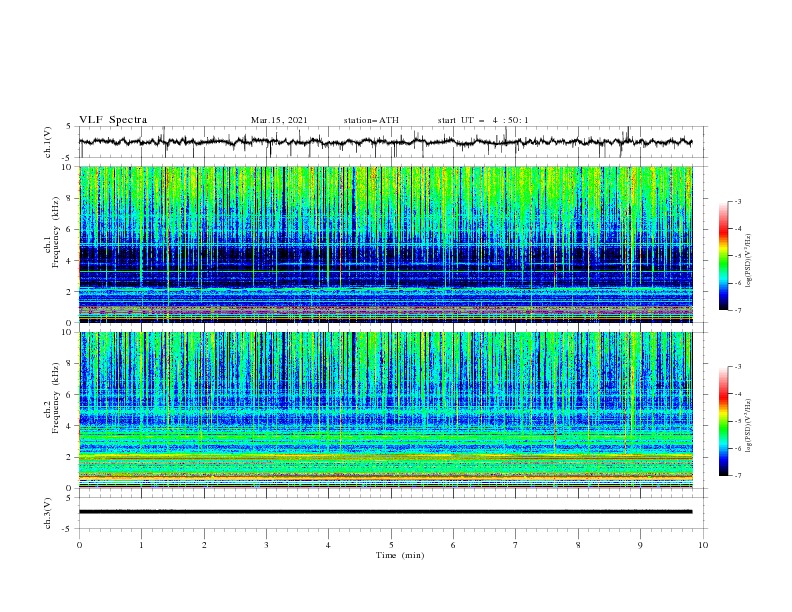This screenshot has width=792, height=612.
Task: Click the ch.2 spectrogram plot
Action: click(385, 410)
